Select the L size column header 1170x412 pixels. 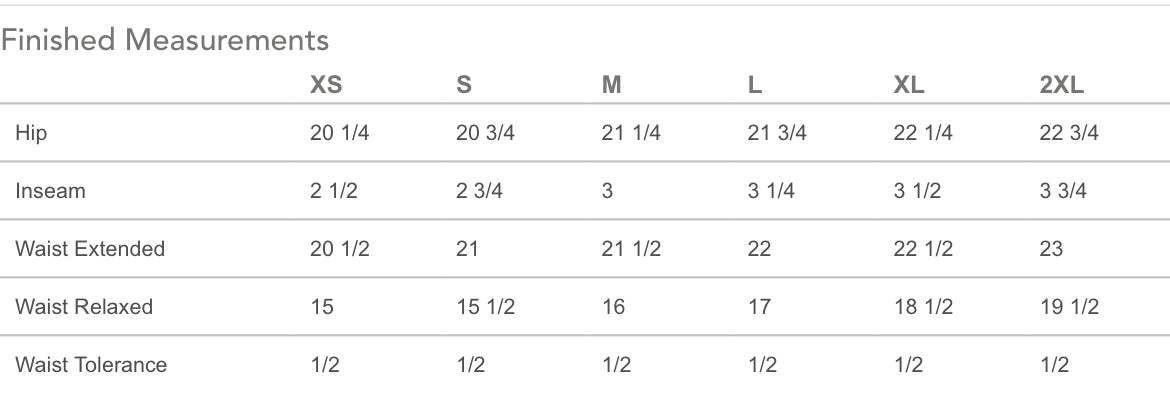pos(755,86)
